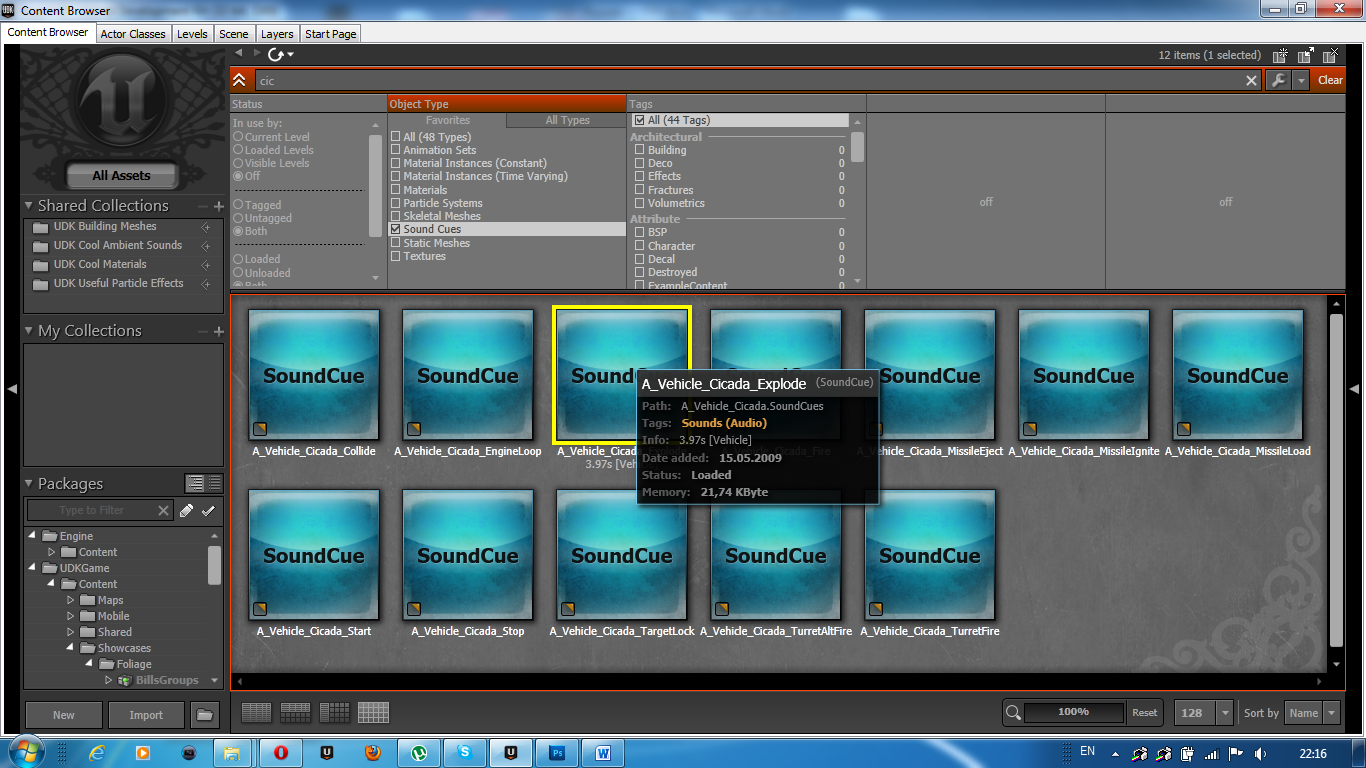Image resolution: width=1366 pixels, height=768 pixels.
Task: Click the open folder icon beside Import
Action: point(205,715)
